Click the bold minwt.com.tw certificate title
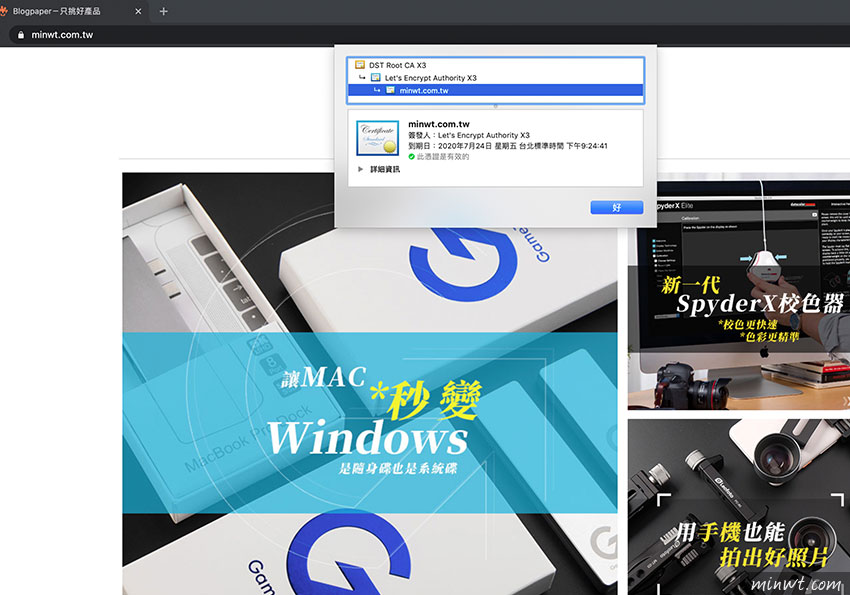 tap(439, 124)
